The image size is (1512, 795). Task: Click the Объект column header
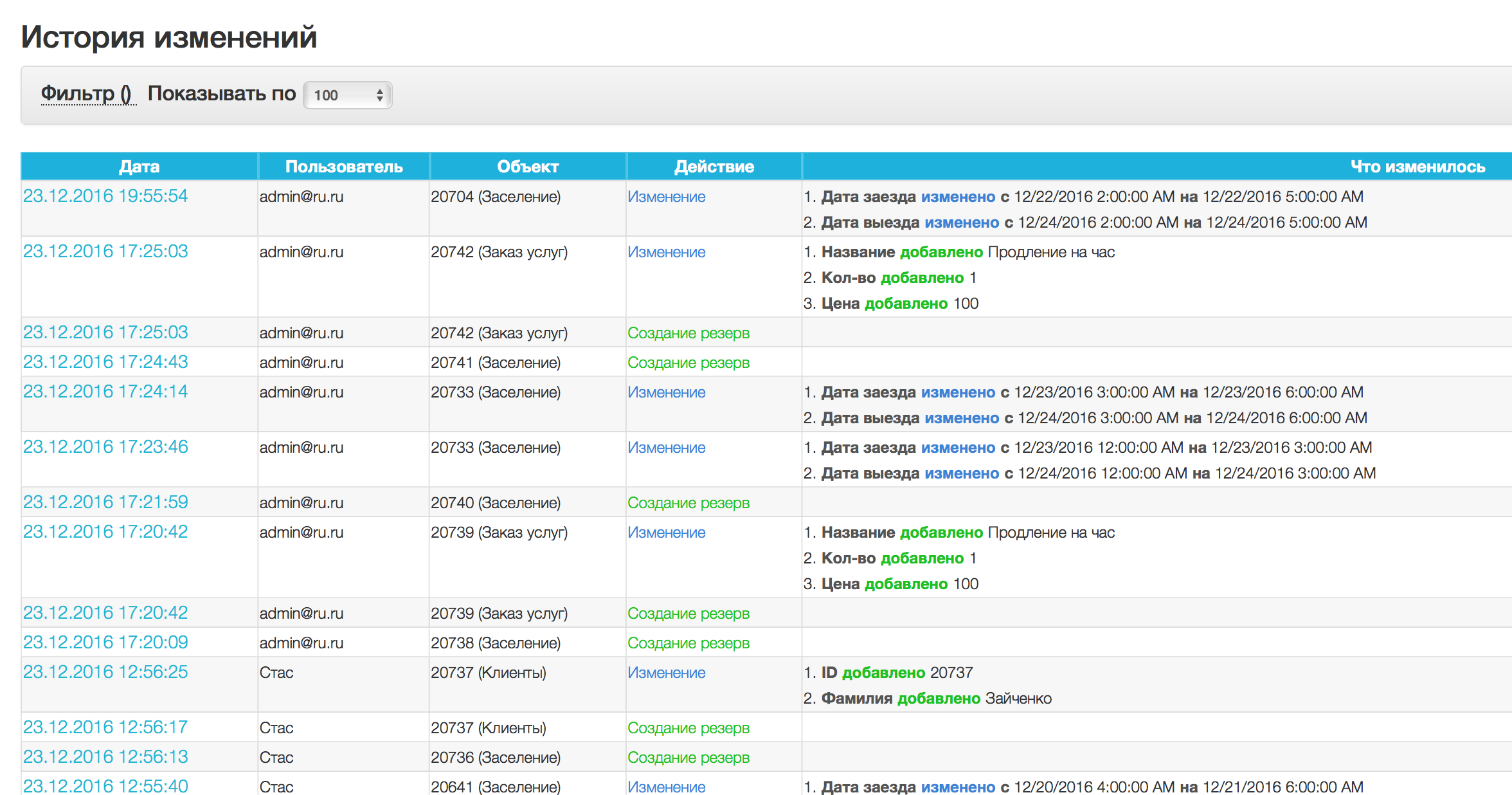click(528, 167)
